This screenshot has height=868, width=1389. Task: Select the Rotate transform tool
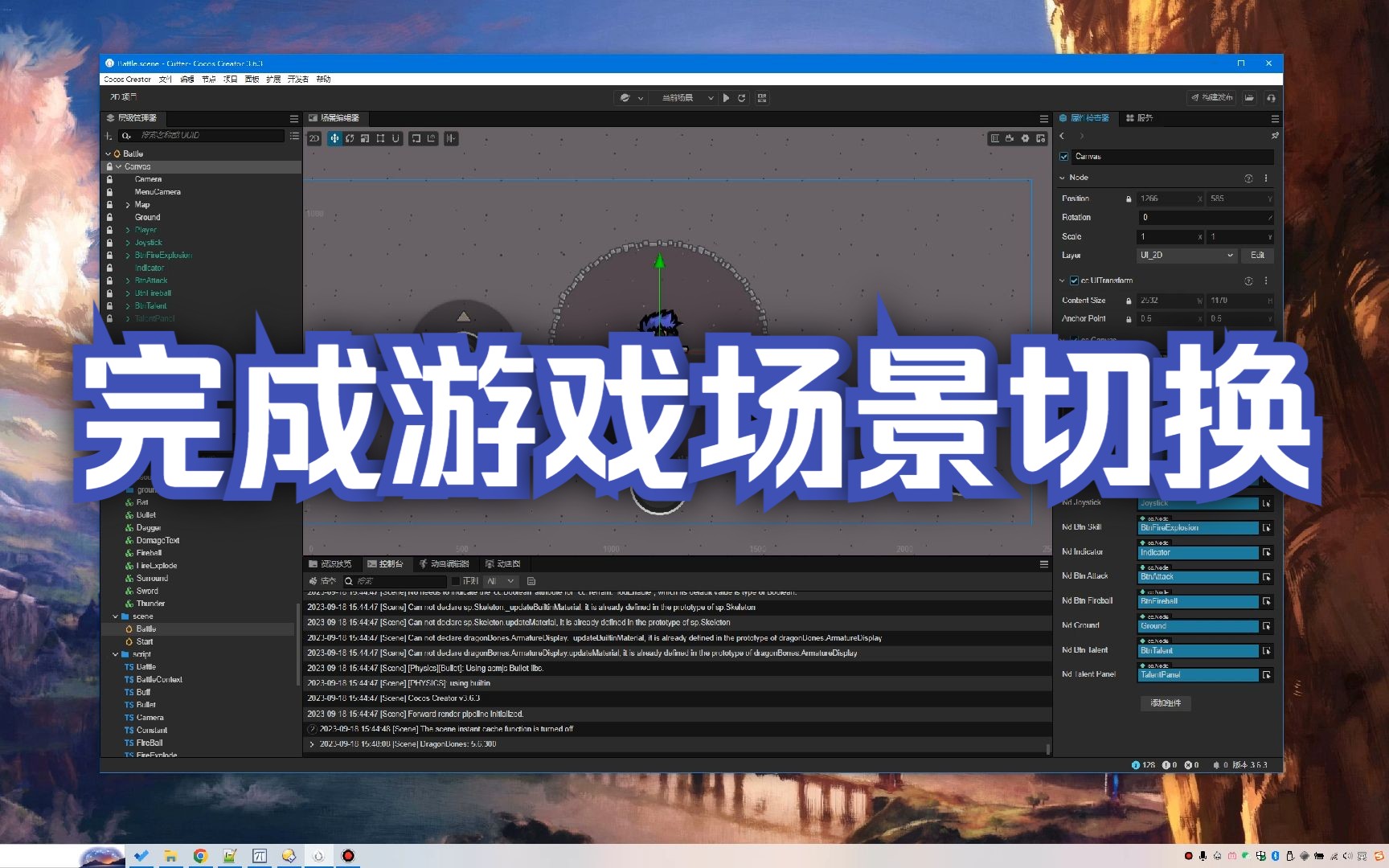tap(350, 138)
